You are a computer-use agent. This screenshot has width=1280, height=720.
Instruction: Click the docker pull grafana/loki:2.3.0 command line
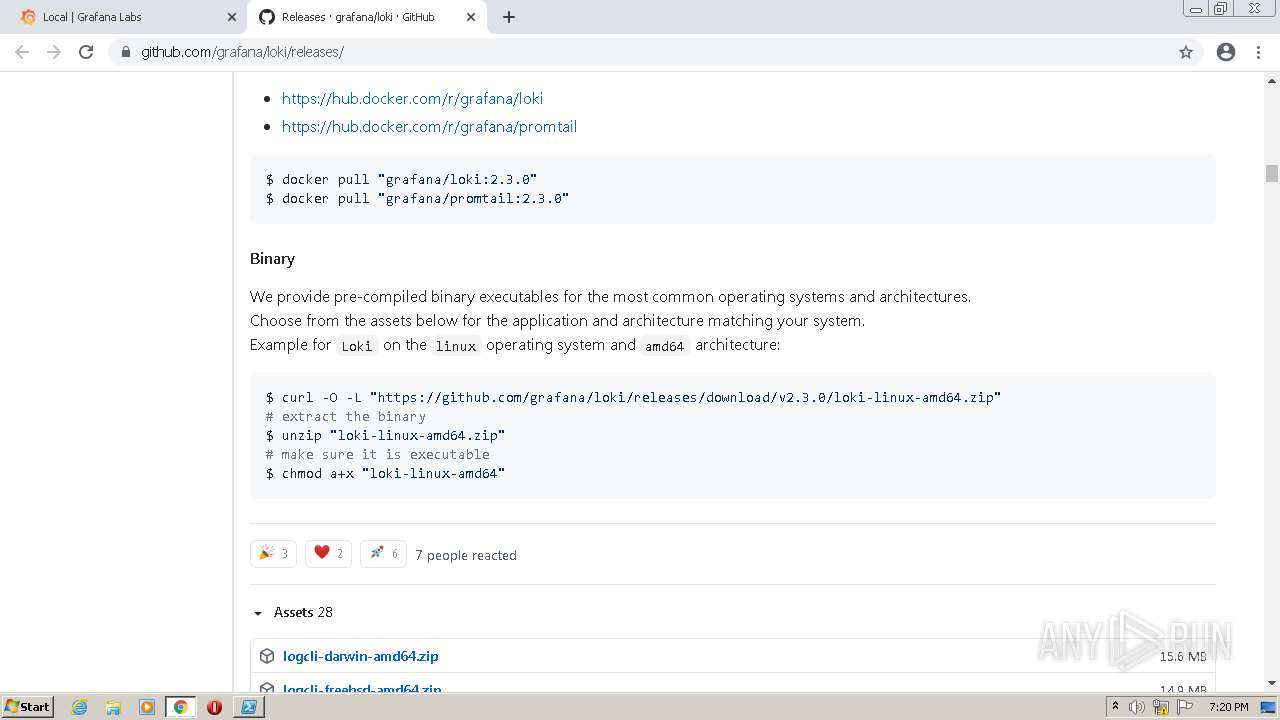click(401, 179)
